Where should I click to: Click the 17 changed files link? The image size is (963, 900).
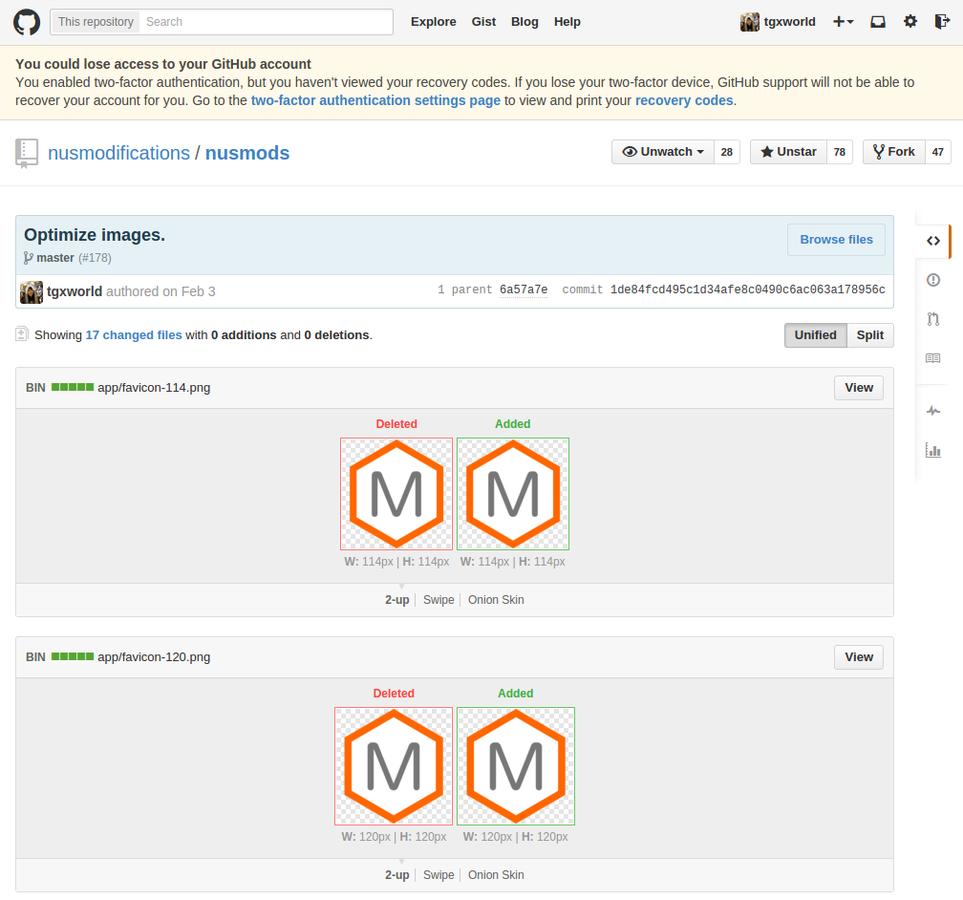click(133, 335)
